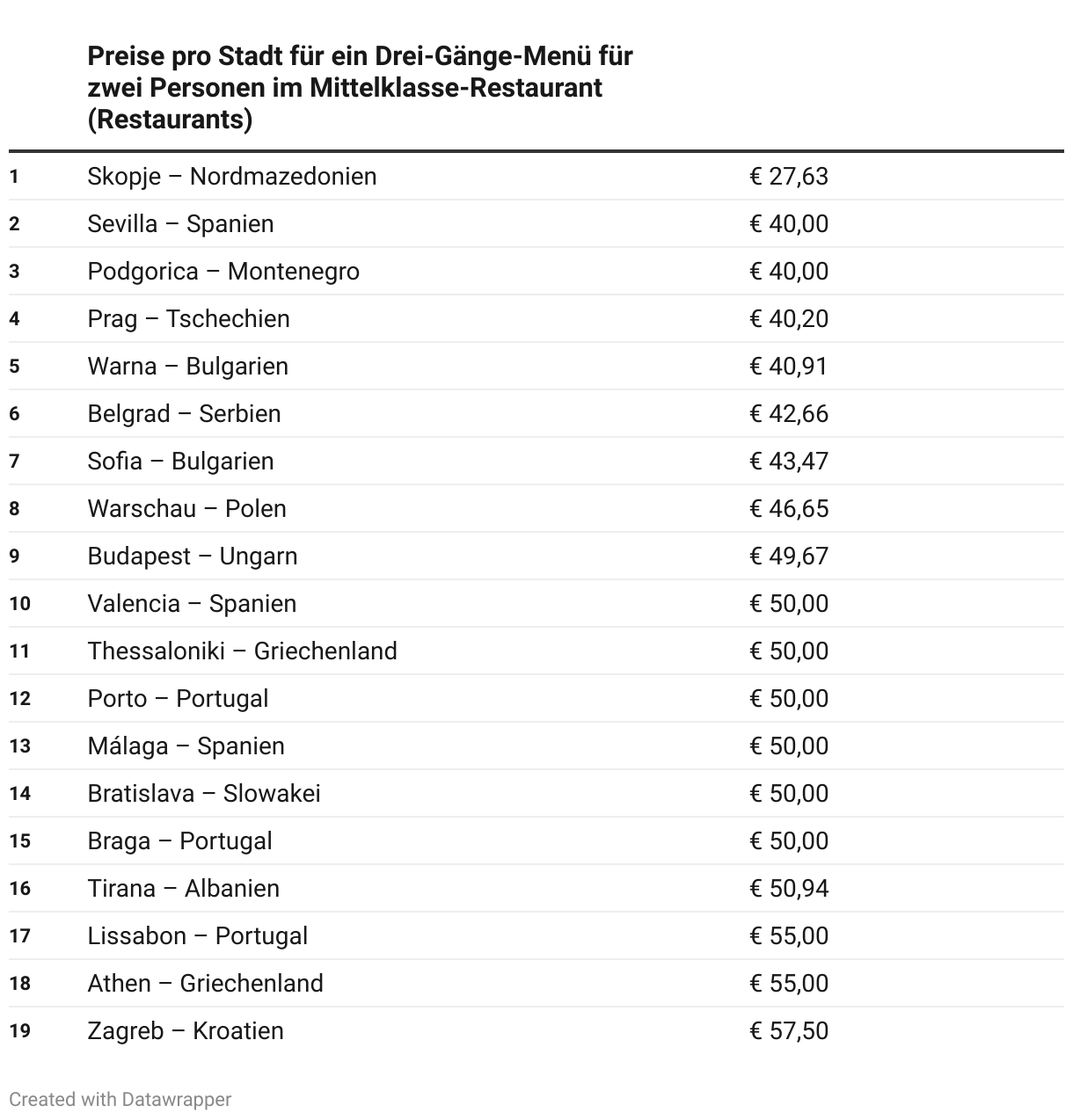
Task: Click Bratislava – Slowakei entry
Action: (204, 794)
